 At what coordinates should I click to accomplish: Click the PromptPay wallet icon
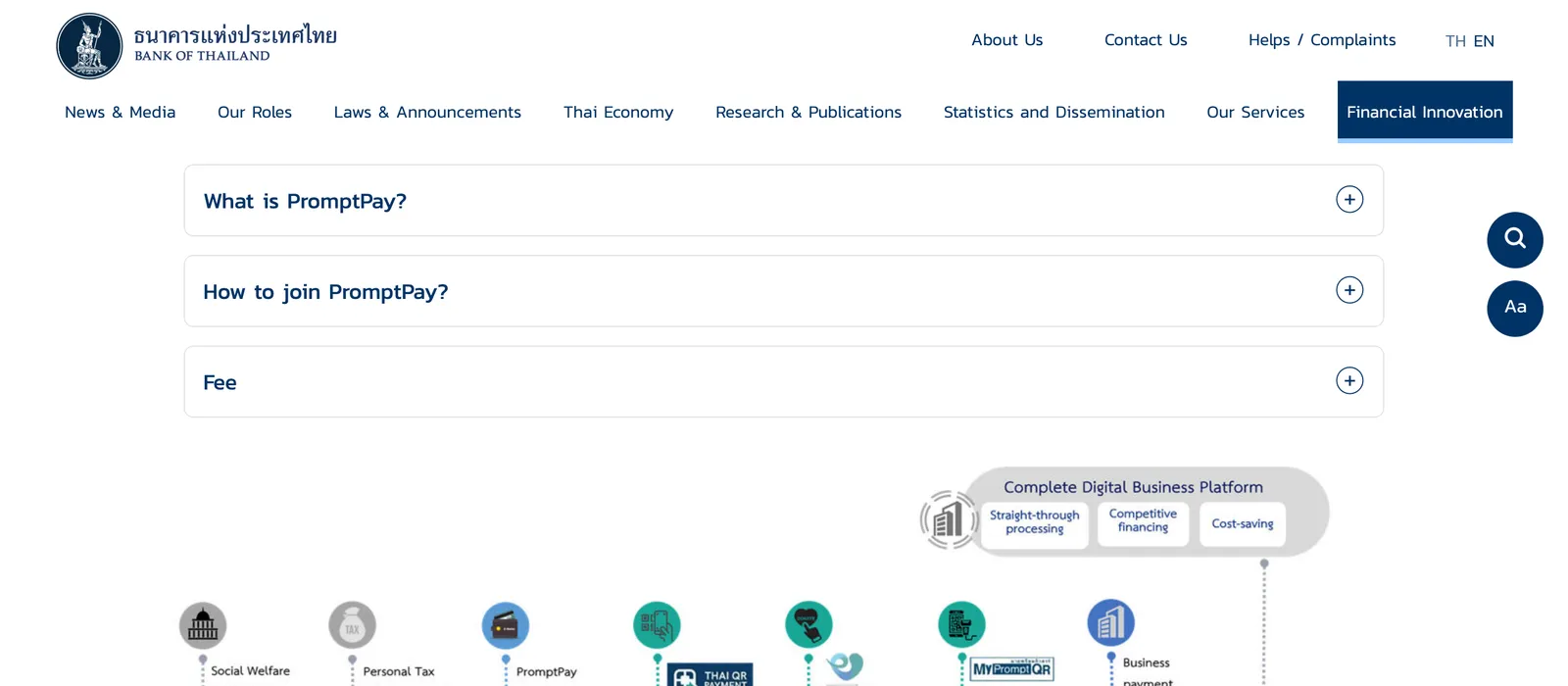[x=506, y=625]
